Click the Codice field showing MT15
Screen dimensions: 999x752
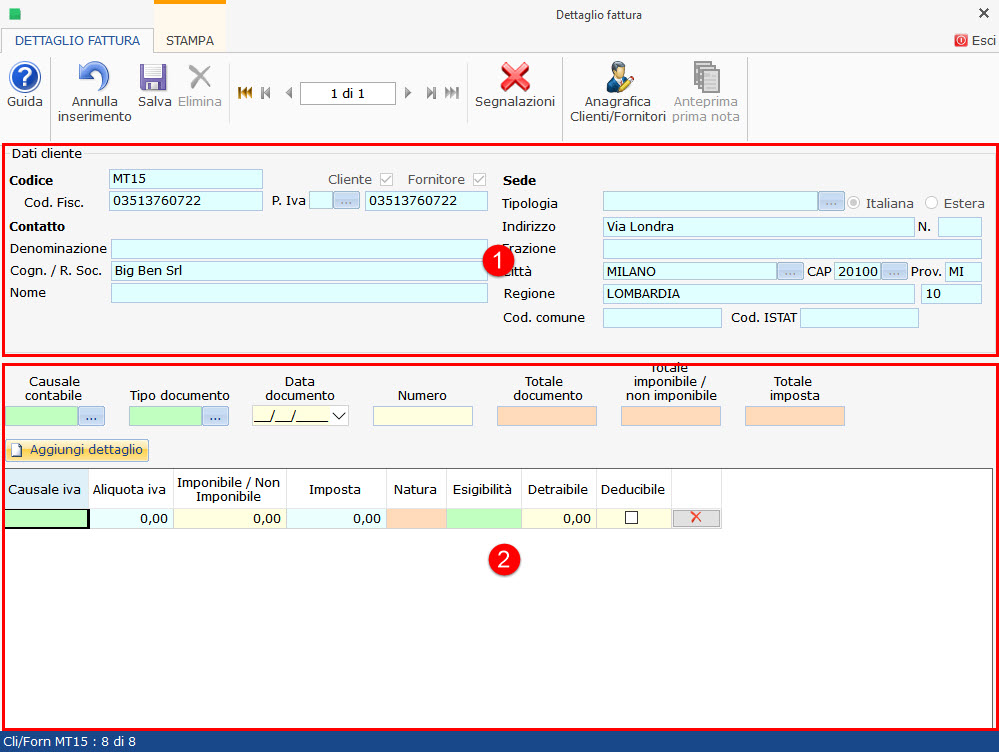[185, 179]
